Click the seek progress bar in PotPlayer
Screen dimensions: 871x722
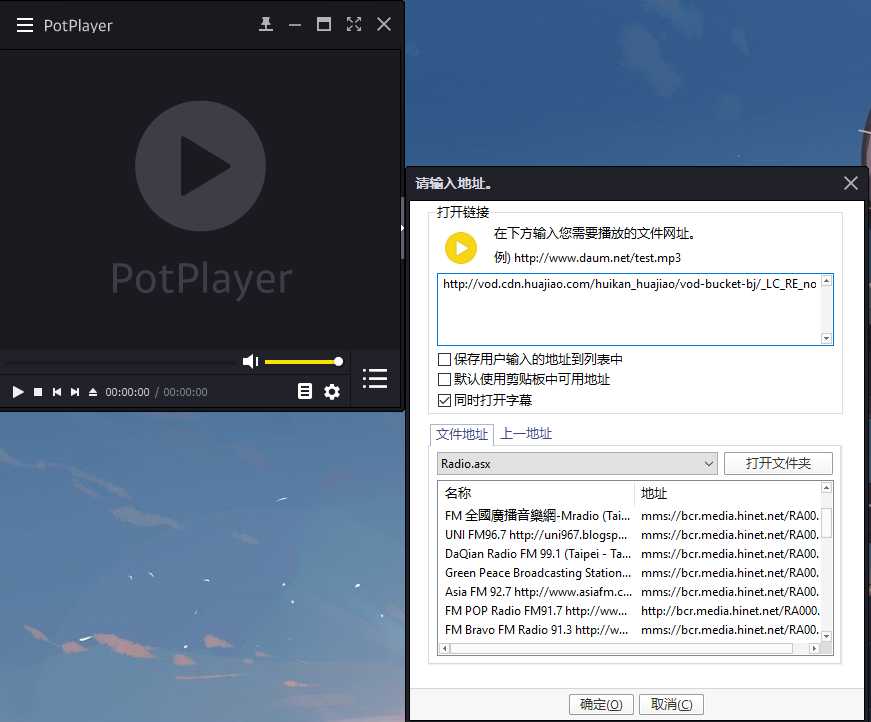click(119, 363)
